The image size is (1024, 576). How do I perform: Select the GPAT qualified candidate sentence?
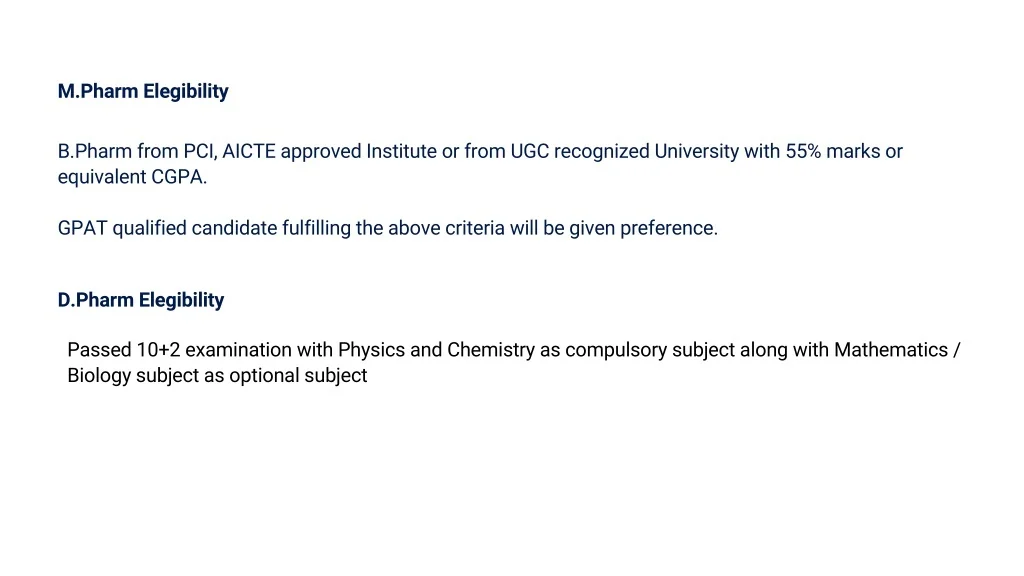pos(387,228)
